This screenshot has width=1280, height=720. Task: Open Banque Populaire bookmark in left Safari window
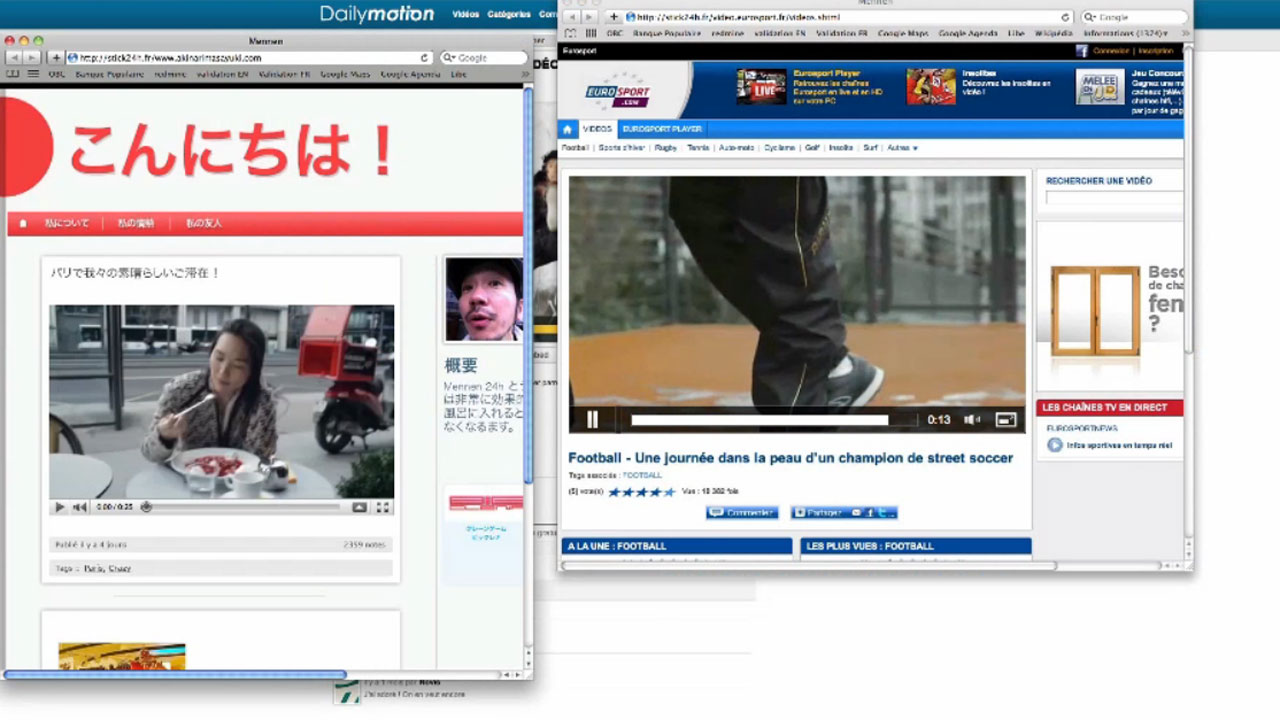(x=110, y=74)
